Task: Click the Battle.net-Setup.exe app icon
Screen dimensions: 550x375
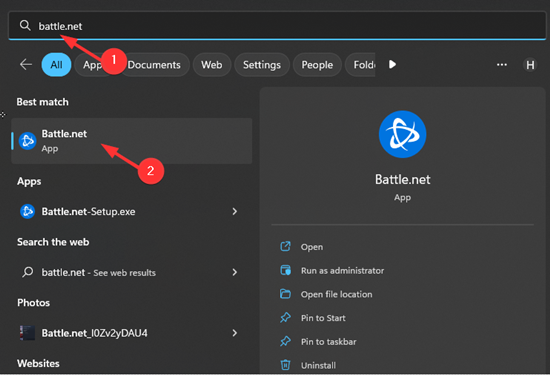Action: pos(27,212)
